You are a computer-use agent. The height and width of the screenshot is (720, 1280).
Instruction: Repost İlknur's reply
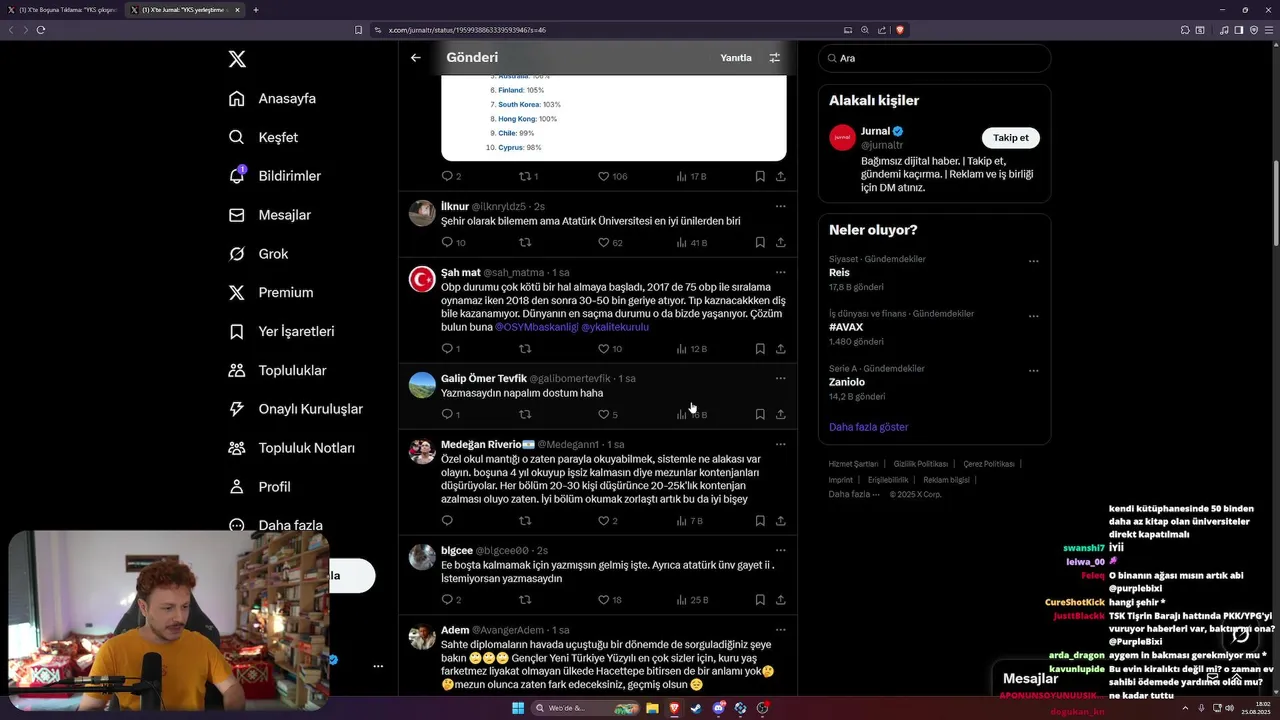(525, 243)
